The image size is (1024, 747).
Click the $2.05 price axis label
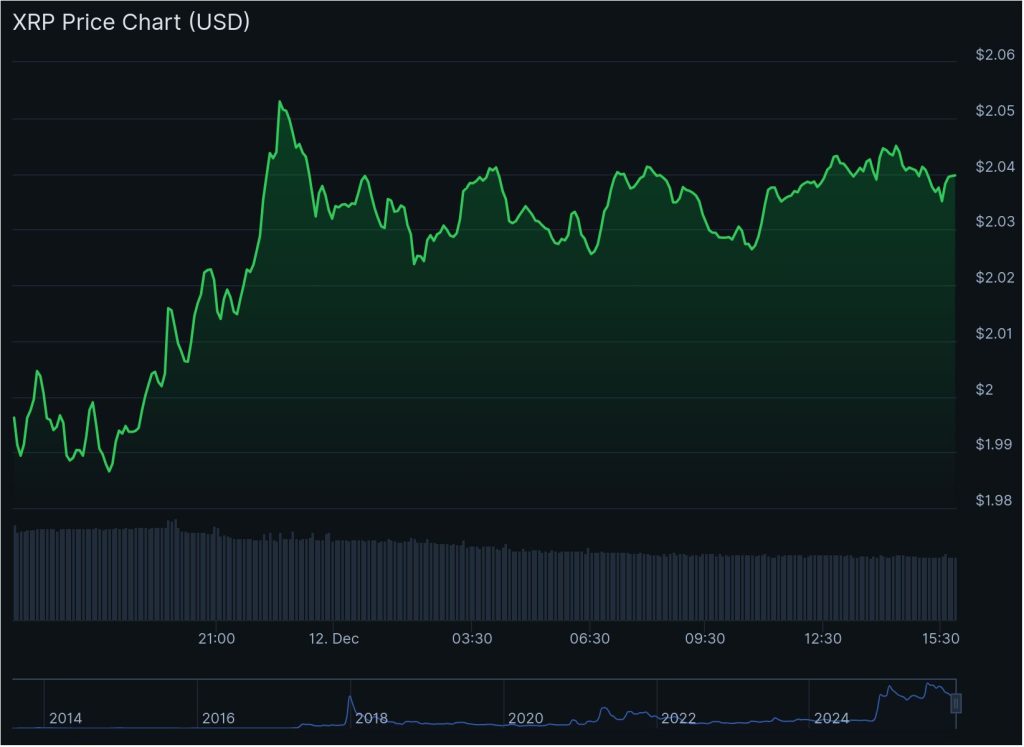(x=995, y=111)
